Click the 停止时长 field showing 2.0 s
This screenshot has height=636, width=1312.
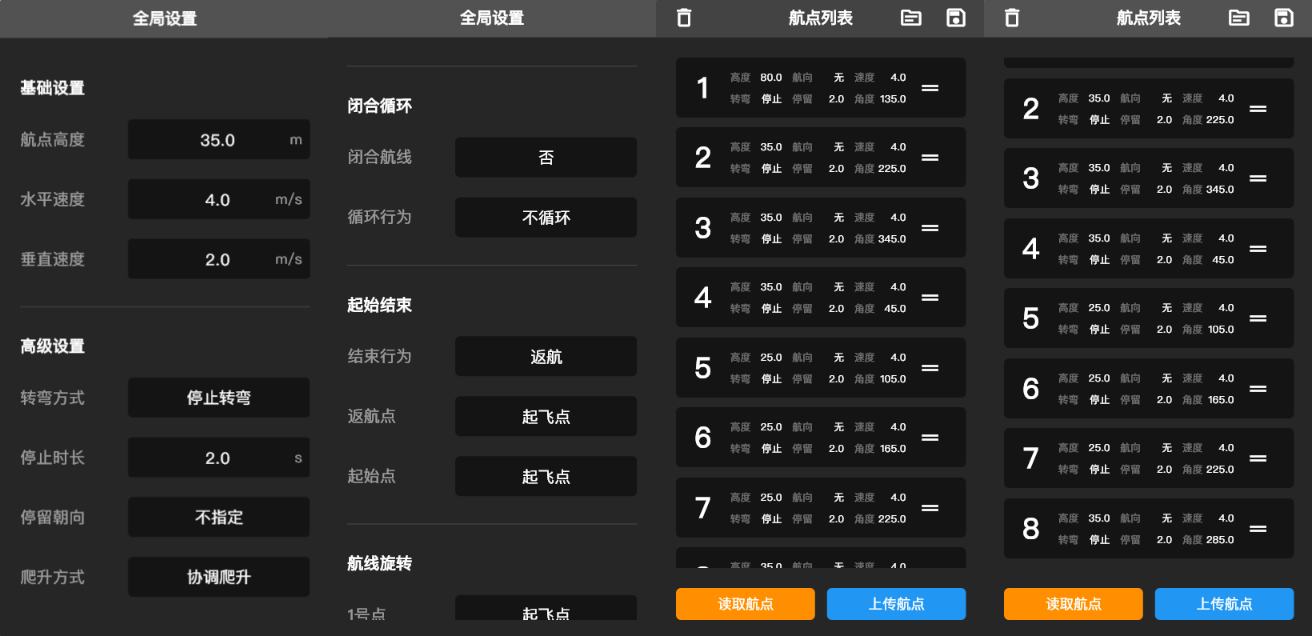pyautogui.click(x=219, y=458)
